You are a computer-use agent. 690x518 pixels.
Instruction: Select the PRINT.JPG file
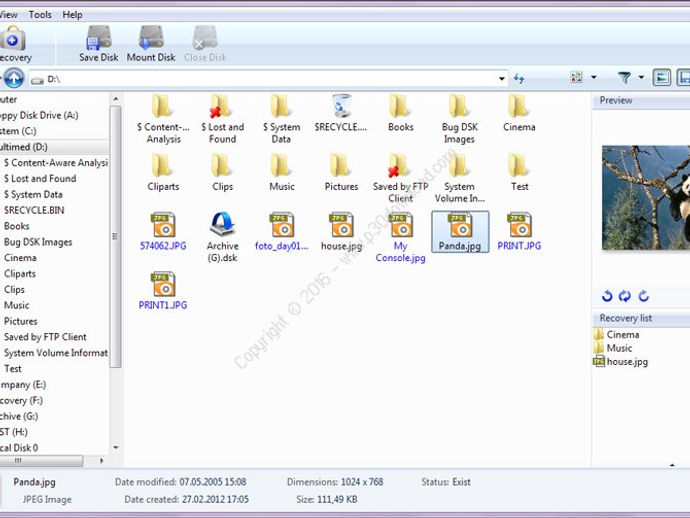(519, 231)
